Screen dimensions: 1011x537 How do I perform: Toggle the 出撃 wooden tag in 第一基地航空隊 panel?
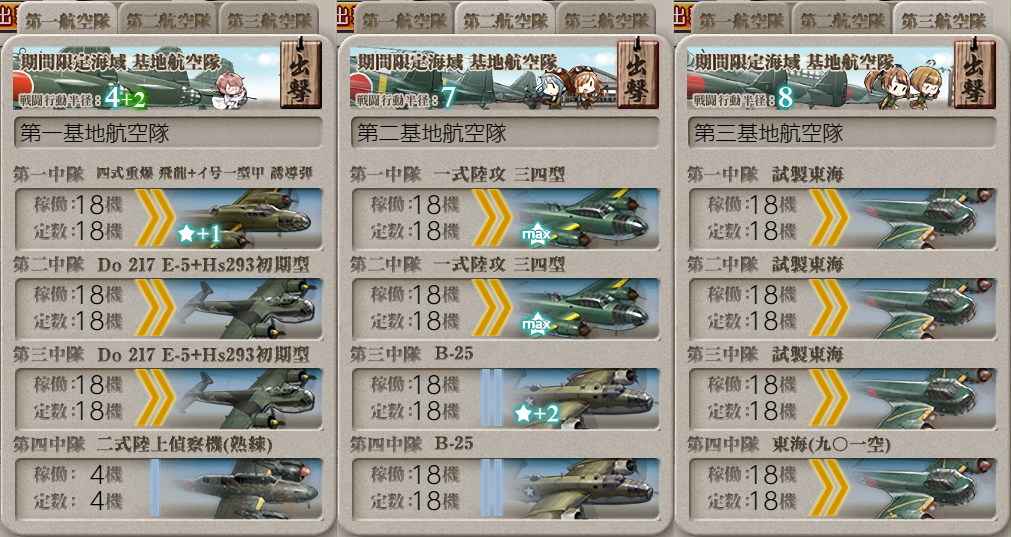pyautogui.click(x=300, y=73)
